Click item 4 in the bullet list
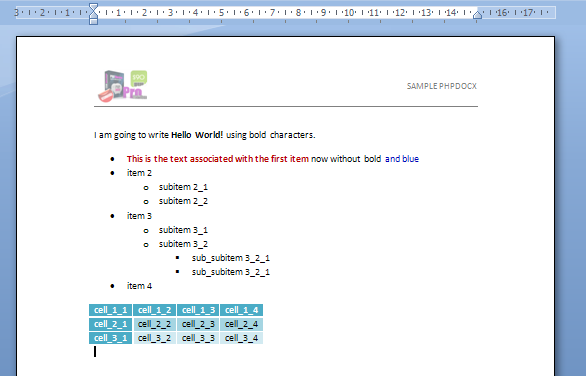This screenshot has width=586, height=376. (139, 286)
